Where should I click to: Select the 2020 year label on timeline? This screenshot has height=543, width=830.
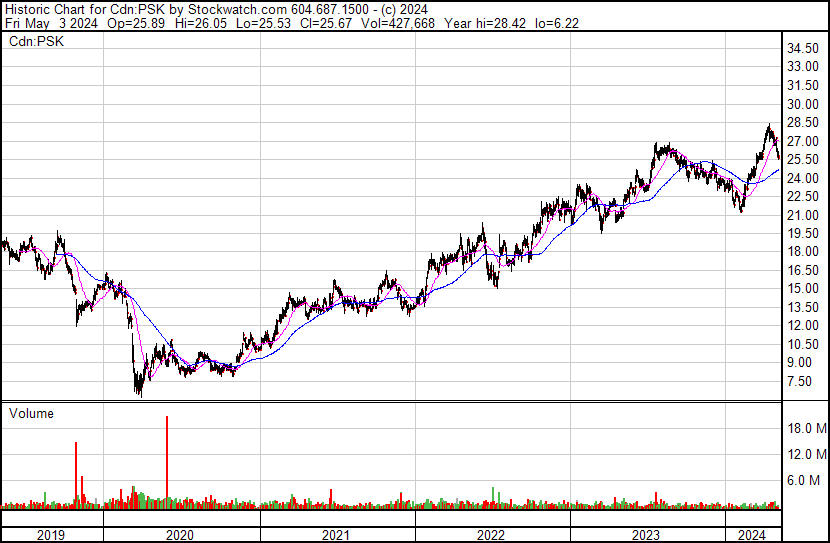180,535
